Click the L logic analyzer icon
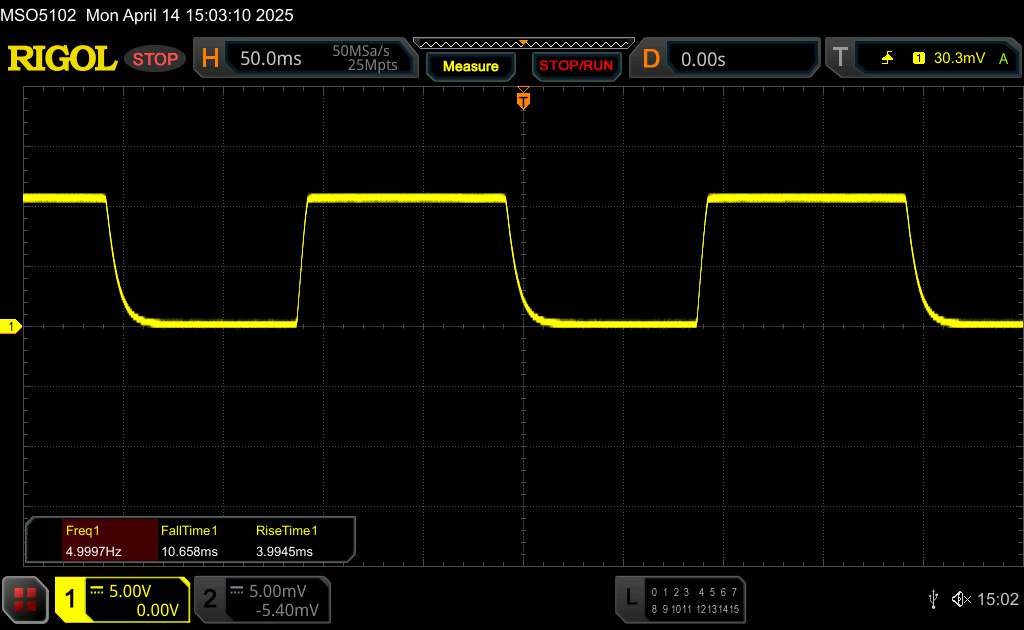Screen dimensions: 1024x630 631,598
